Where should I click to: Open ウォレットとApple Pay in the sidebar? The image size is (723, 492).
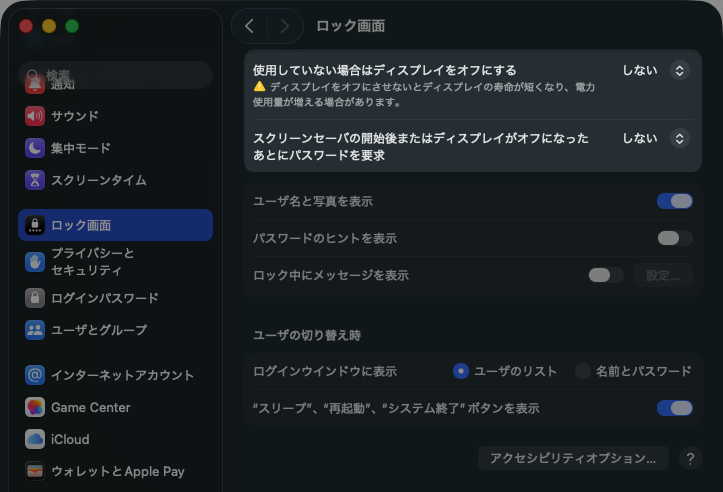(117, 471)
